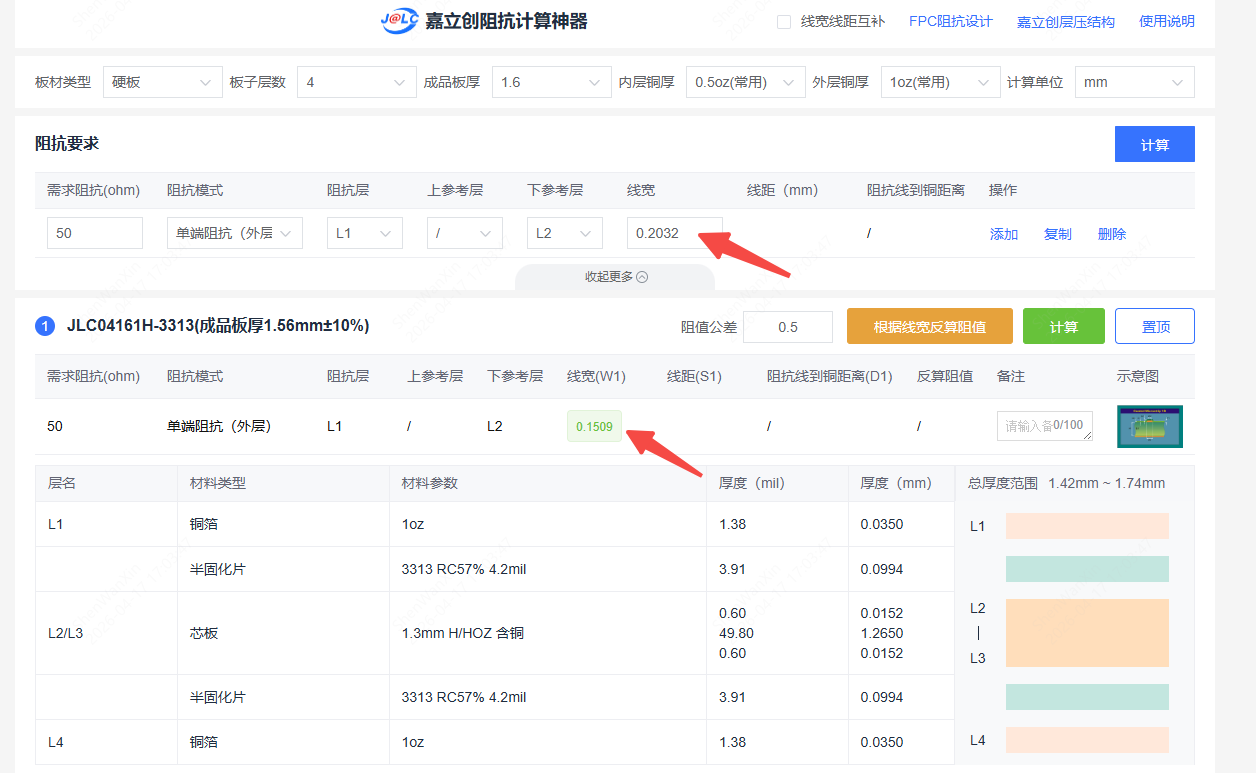Toggle 线宽线距互补 checkbox
This screenshot has width=1256, height=773.
pos(784,22)
